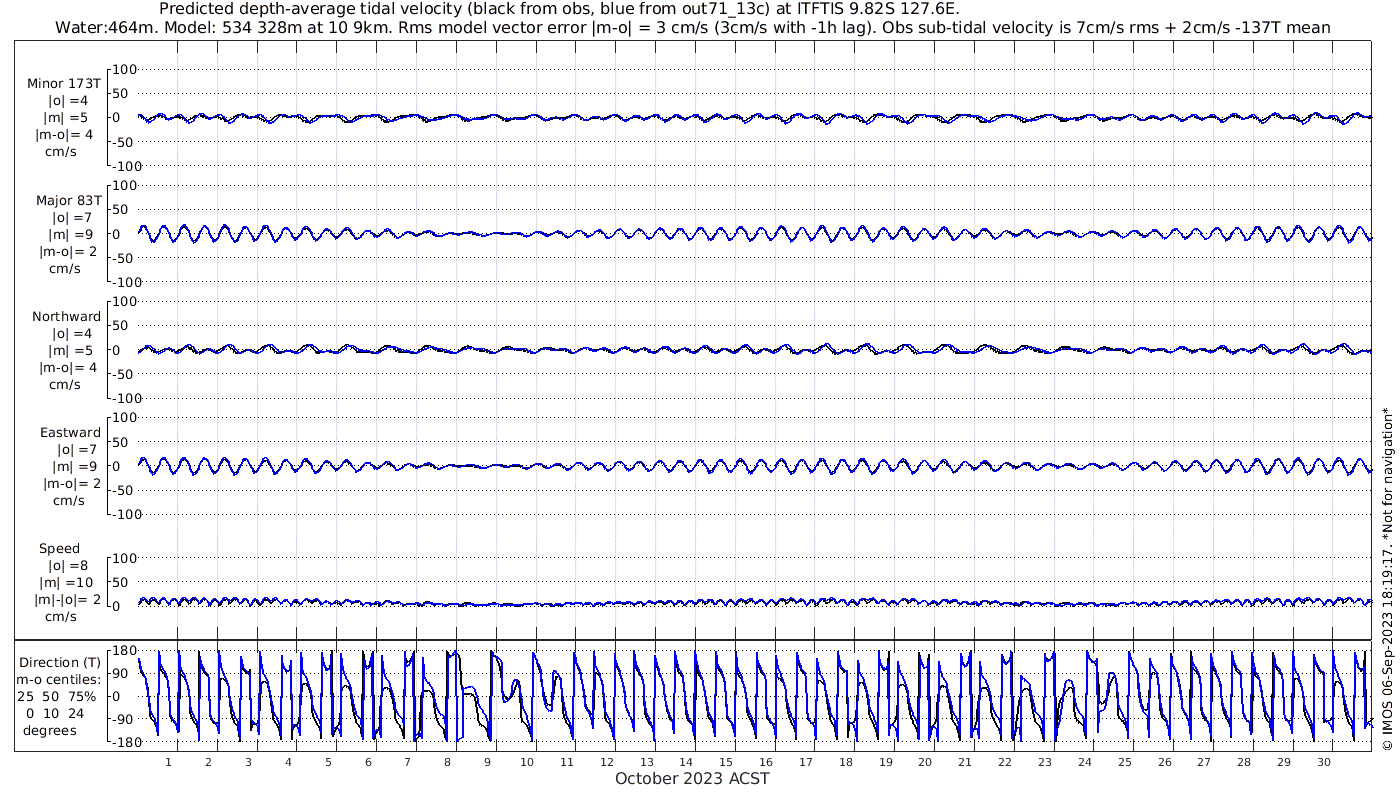This screenshot has width=1400, height=800.
Task: Select the 'Major 83T' panel label
Action: coord(69,201)
